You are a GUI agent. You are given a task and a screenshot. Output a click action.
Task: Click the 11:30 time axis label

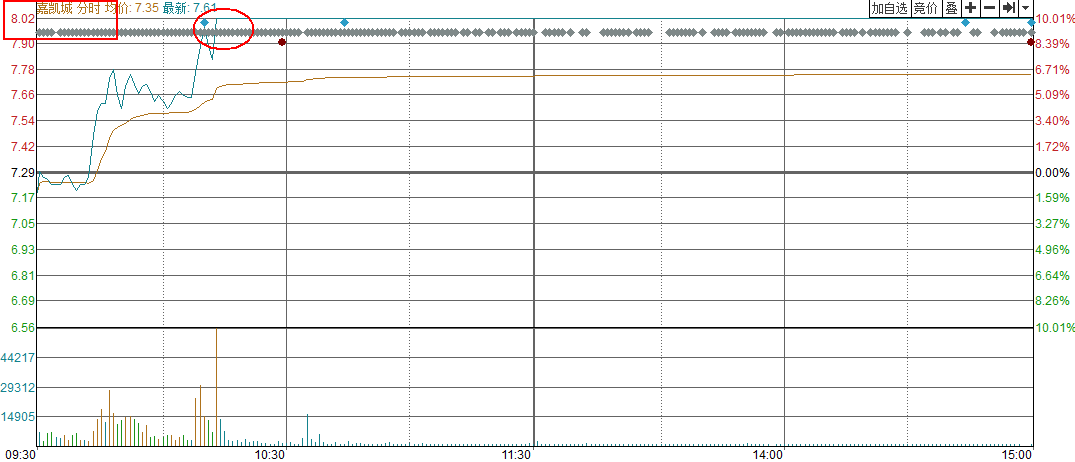click(516, 454)
